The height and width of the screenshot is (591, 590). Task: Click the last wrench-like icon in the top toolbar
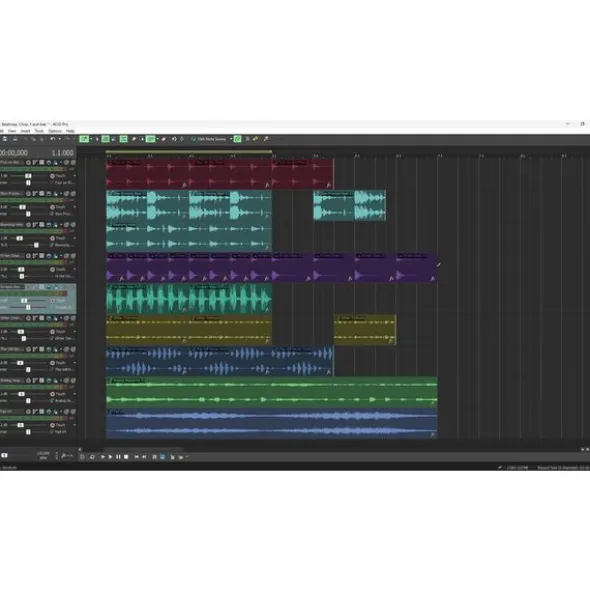point(266,139)
